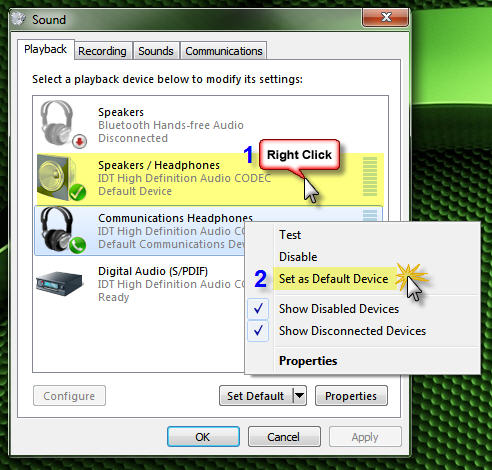Image resolution: width=492 pixels, height=470 pixels.
Task: Toggle Show Disconnected Devices checkmark
Action: coord(258,331)
